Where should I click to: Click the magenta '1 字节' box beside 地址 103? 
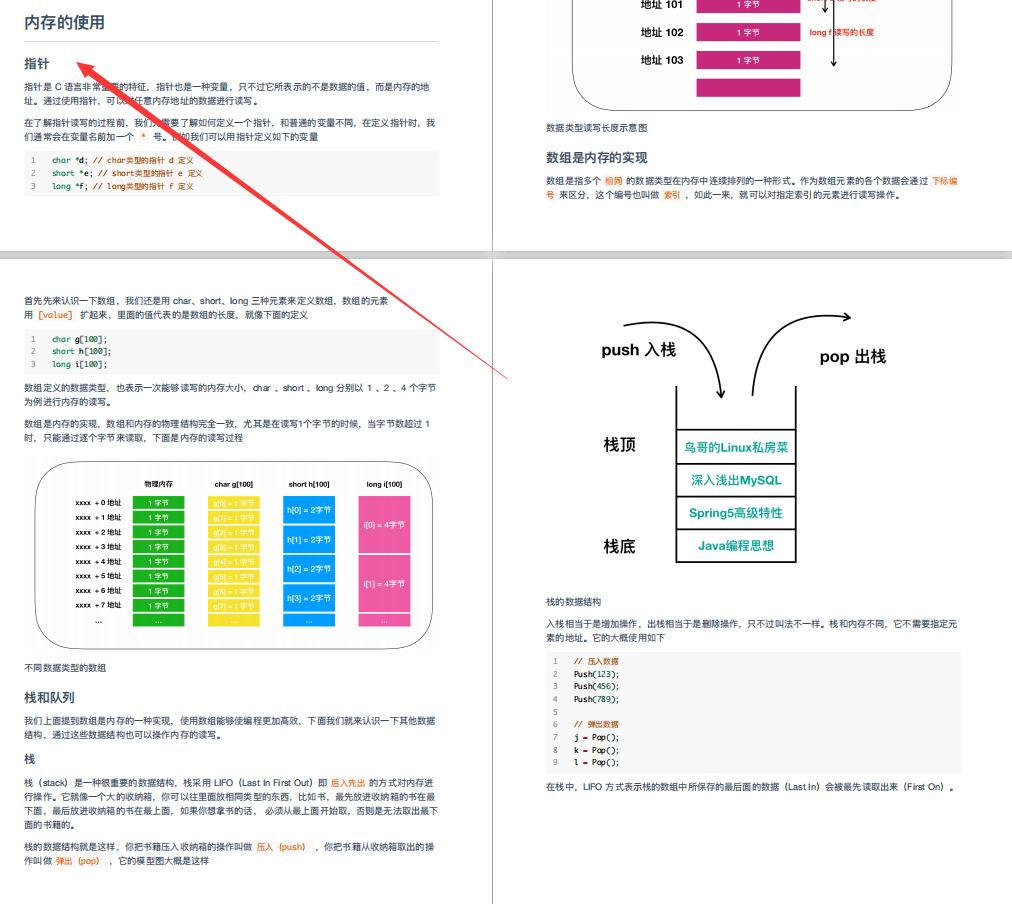point(748,60)
